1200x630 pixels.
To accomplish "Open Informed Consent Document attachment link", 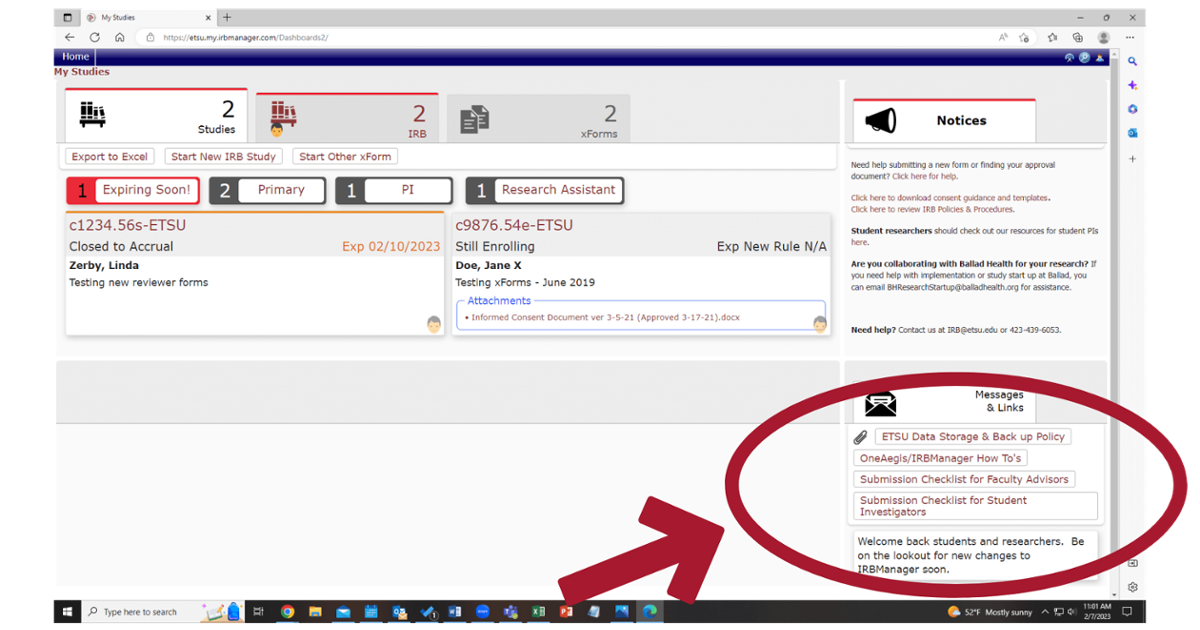I will [x=606, y=318].
